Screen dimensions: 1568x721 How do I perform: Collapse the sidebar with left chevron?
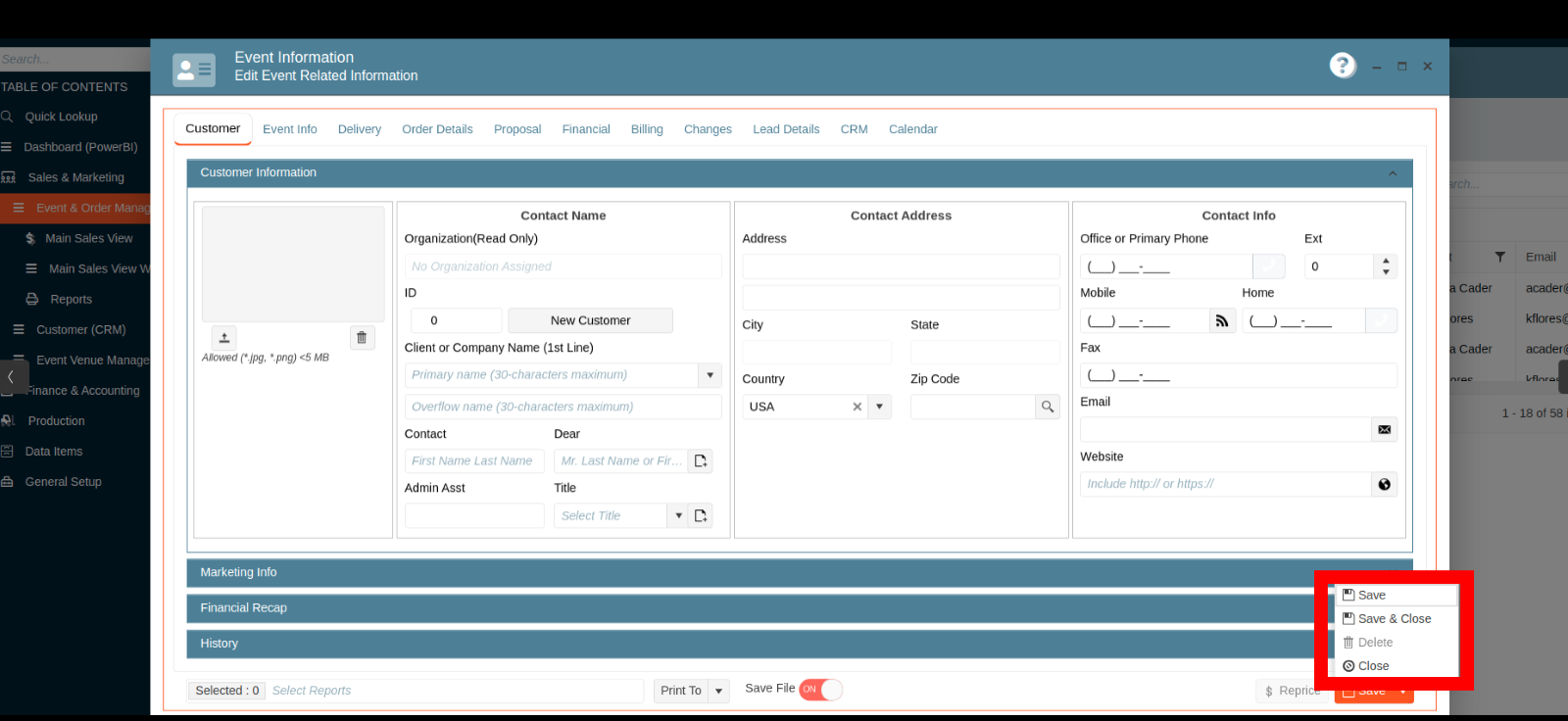pyautogui.click(x=11, y=376)
